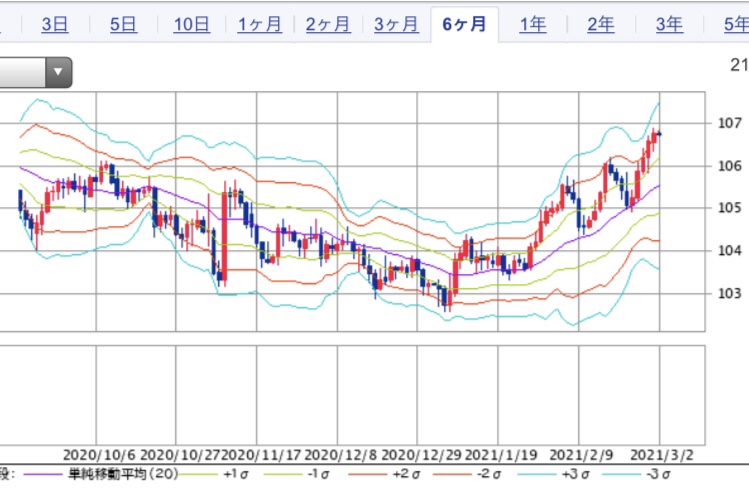Select the 5日 time range tab

[x=123, y=24]
